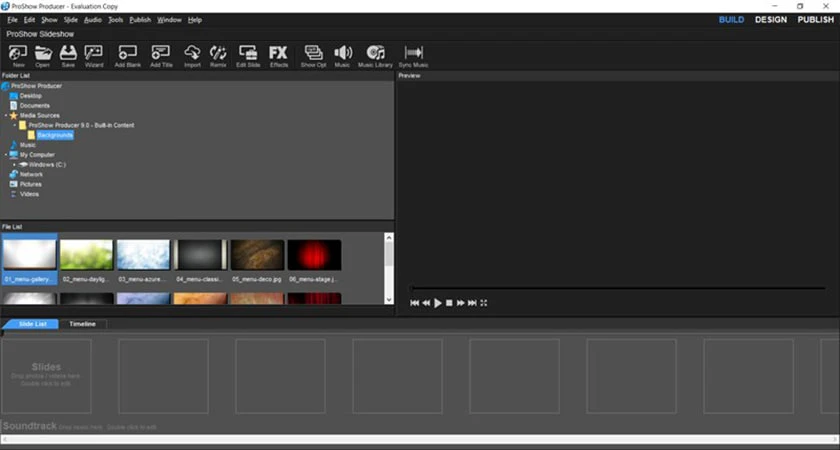This screenshot has height=450, width=840.
Task: Open the Remix tool
Action: pos(218,56)
